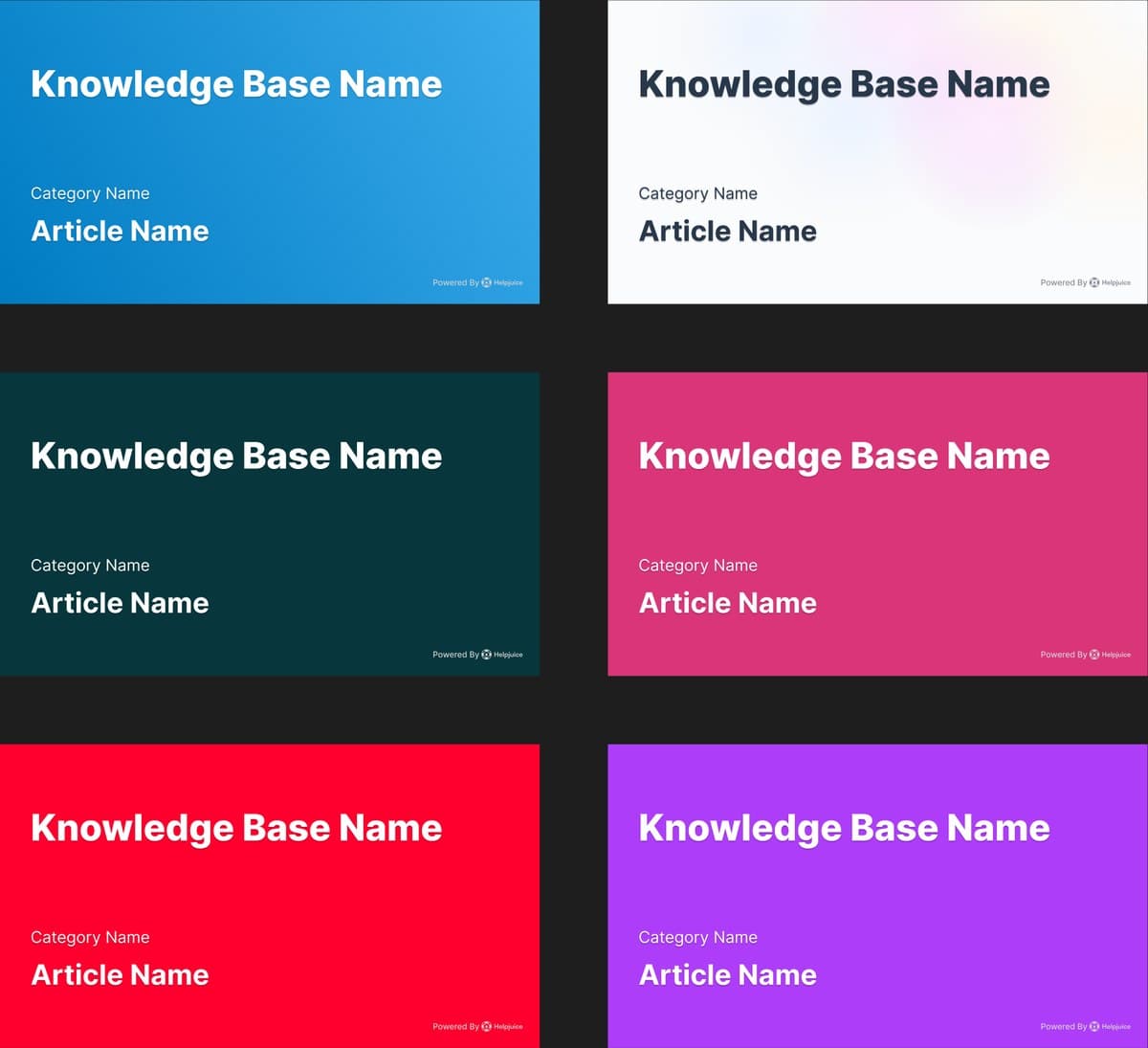Click Helpjuice logo icon on purple card
Screen dimensions: 1148x1048
click(x=1094, y=1026)
